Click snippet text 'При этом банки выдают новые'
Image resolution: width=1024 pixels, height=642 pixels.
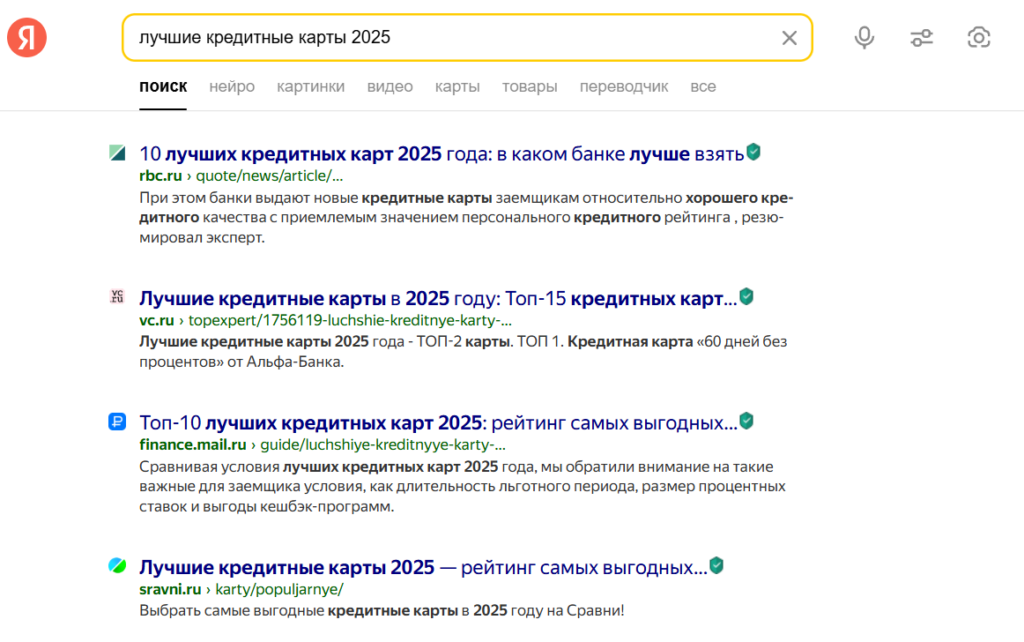click(249, 198)
